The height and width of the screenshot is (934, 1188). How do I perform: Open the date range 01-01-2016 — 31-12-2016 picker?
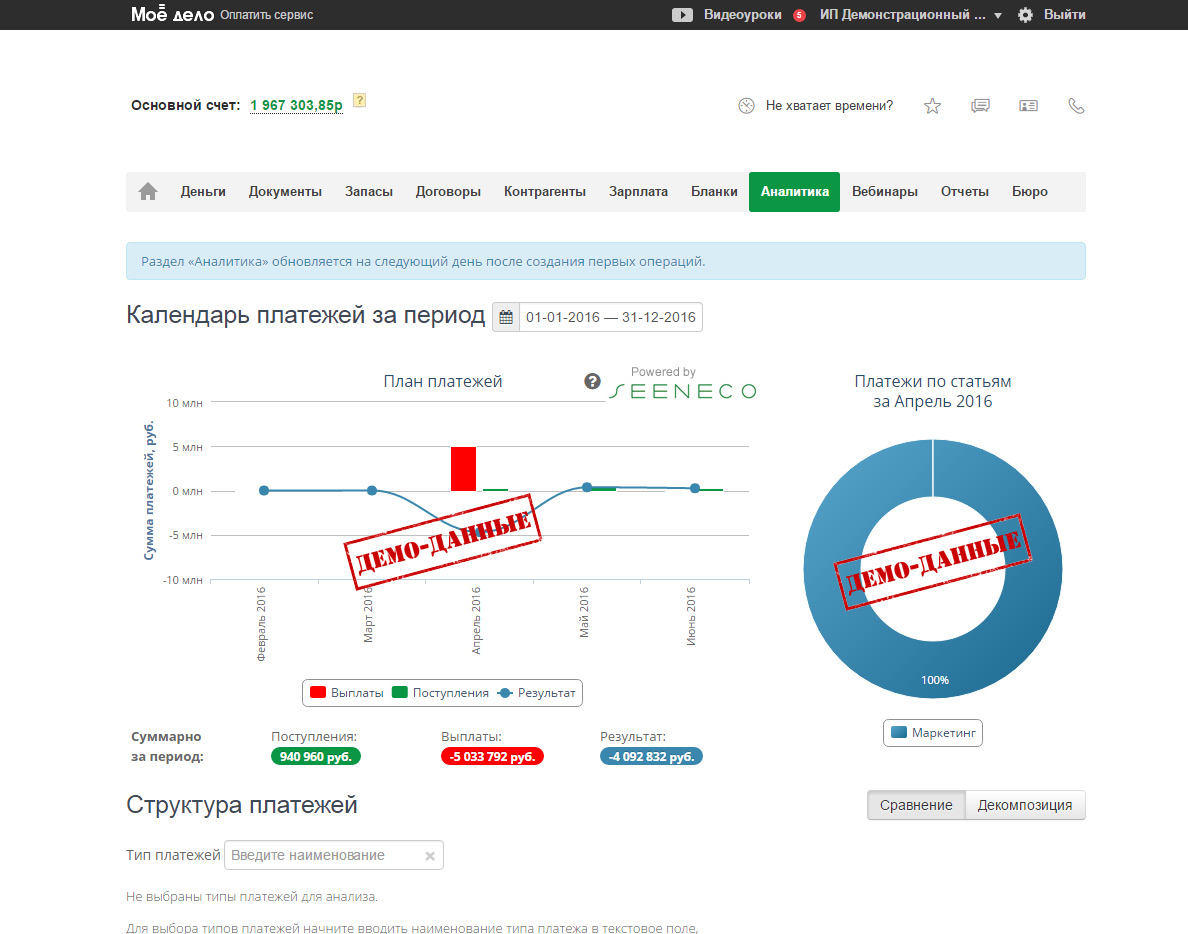(610, 318)
